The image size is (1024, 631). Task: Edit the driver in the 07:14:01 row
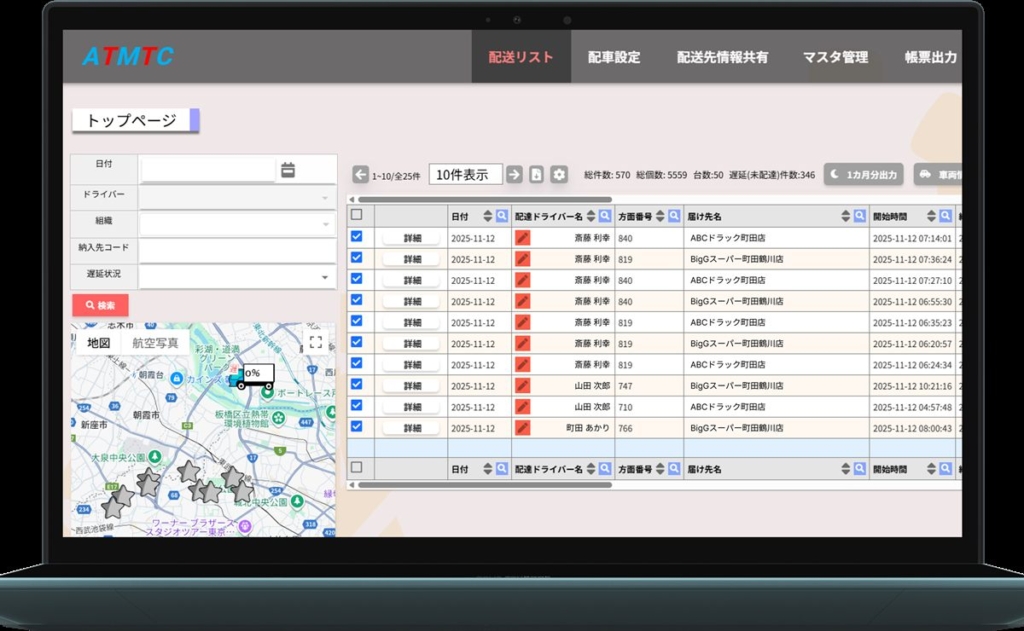coord(522,238)
